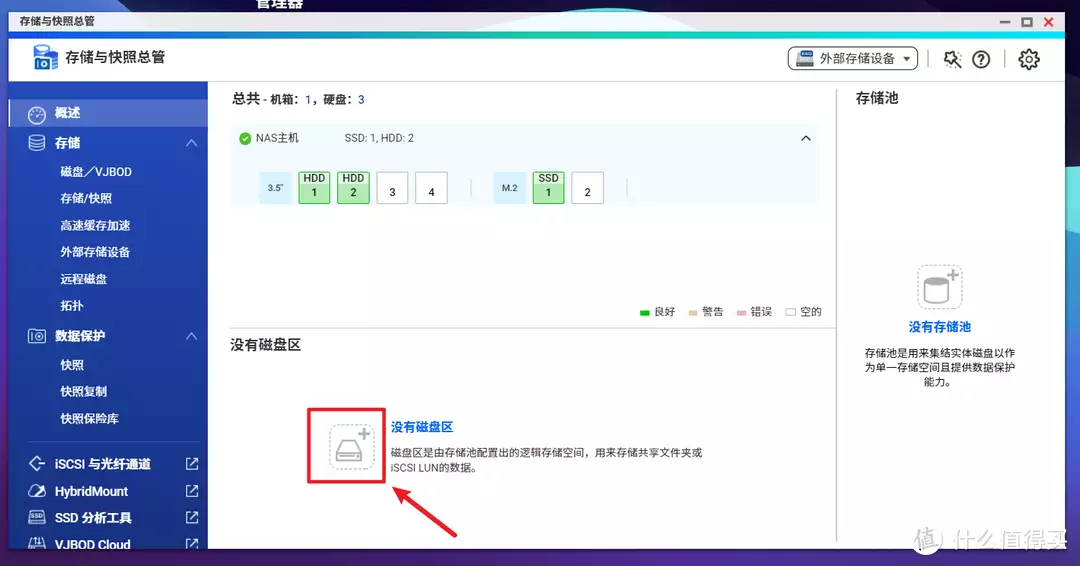This screenshot has width=1080, height=566.
Task: Open settings via gear icon
Action: coord(1029,59)
